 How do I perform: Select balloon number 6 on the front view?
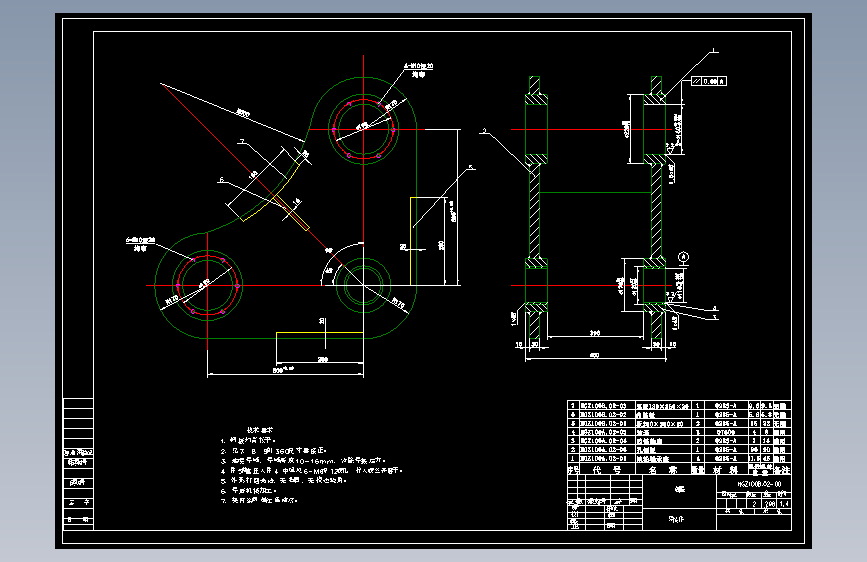coord(222,180)
